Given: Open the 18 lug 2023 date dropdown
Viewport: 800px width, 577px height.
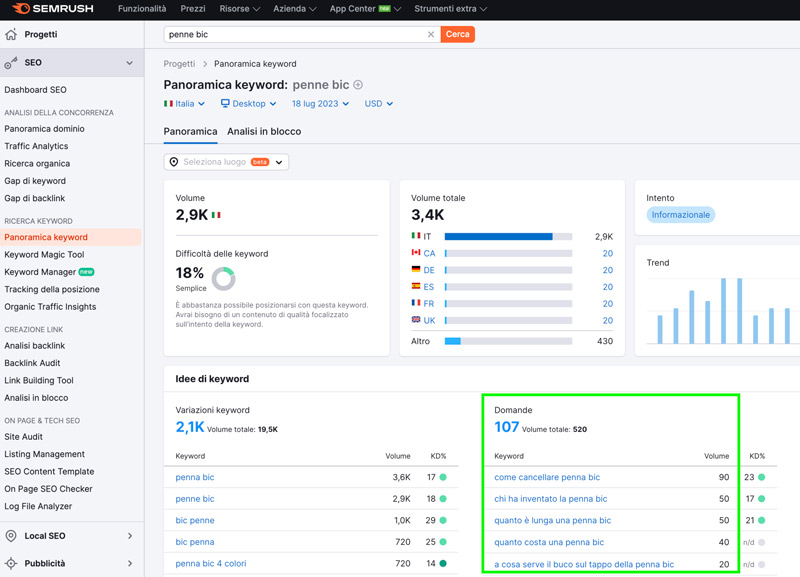Looking at the screenshot, I should pos(320,104).
